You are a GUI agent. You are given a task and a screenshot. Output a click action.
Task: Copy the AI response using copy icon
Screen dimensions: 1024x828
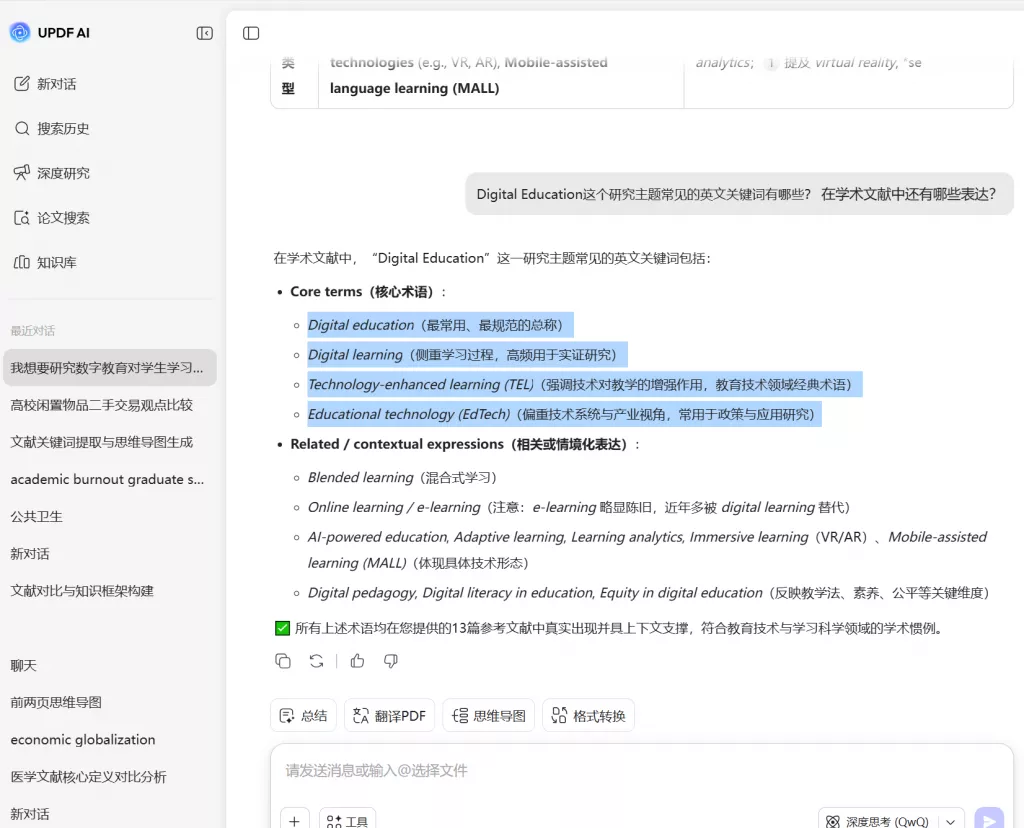(283, 661)
